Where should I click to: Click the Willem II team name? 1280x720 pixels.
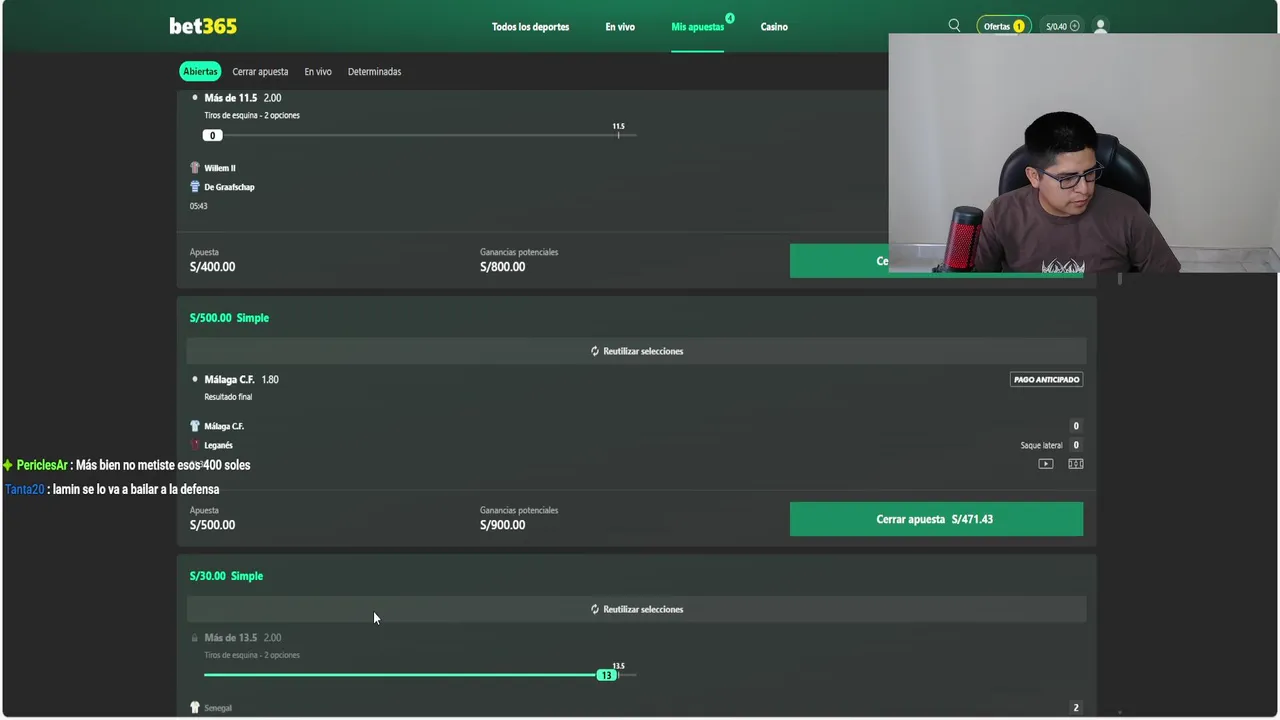coord(220,168)
